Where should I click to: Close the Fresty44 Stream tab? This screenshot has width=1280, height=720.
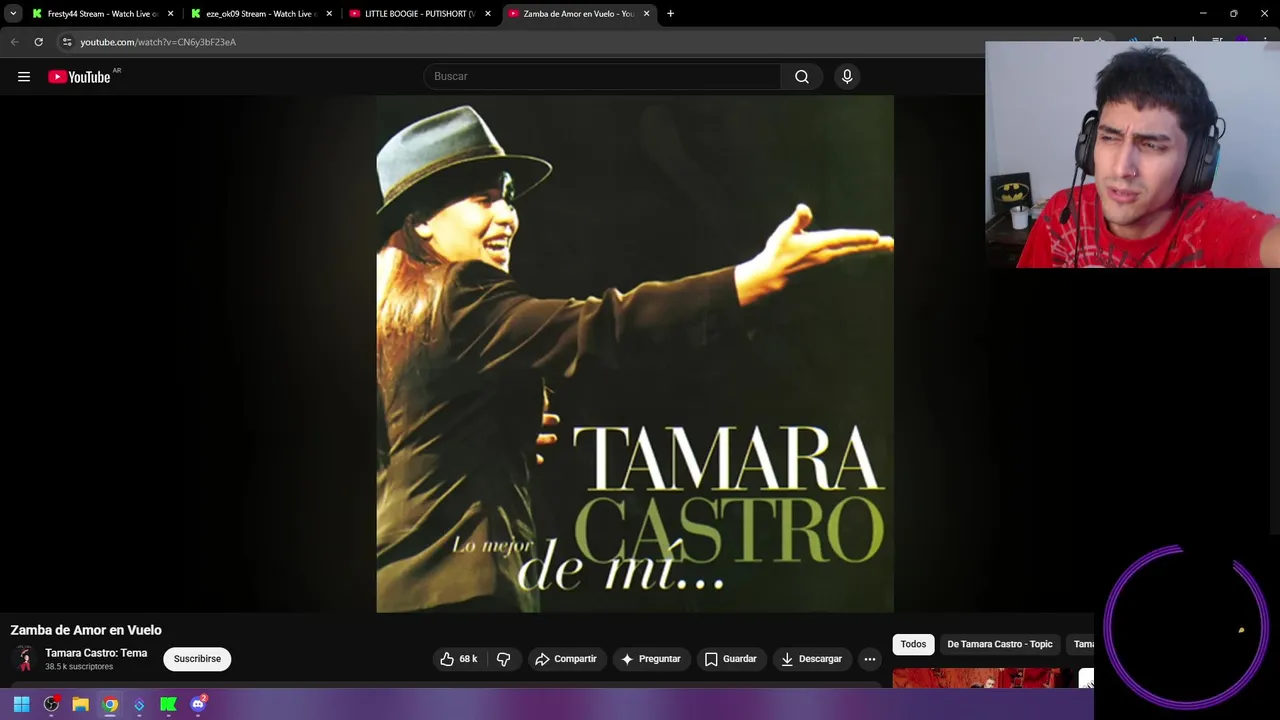click(x=170, y=14)
